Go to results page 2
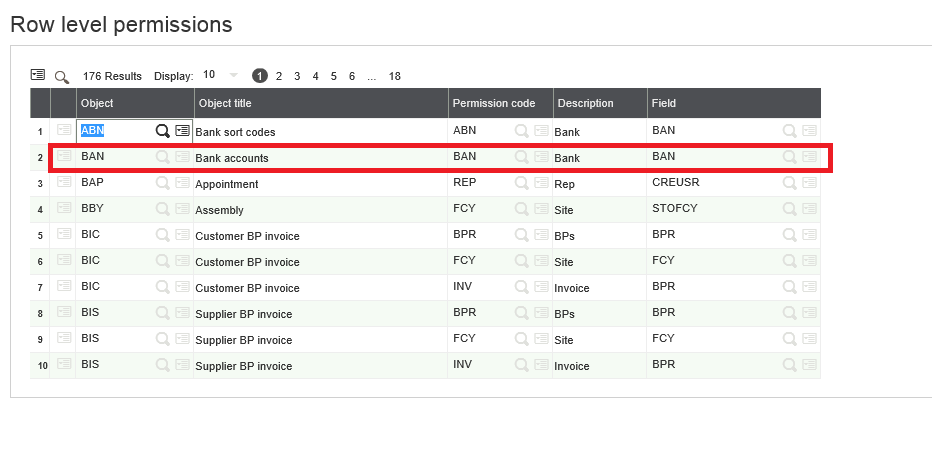This screenshot has width=932, height=456. [x=279, y=76]
